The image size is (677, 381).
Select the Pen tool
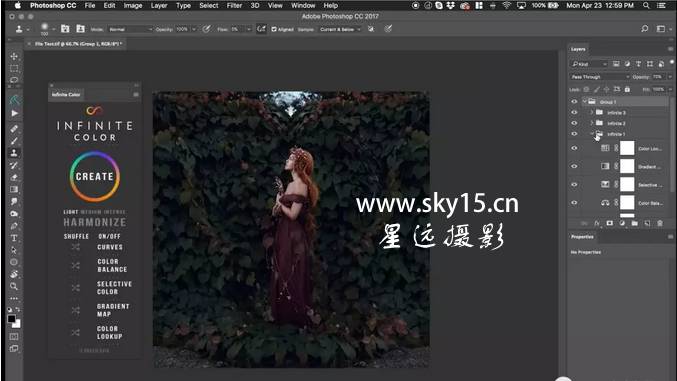coord(14,225)
